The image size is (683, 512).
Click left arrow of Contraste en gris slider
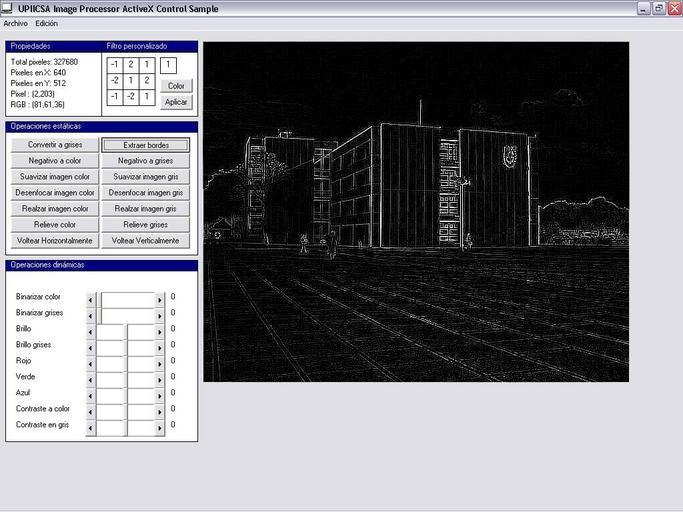(91, 428)
